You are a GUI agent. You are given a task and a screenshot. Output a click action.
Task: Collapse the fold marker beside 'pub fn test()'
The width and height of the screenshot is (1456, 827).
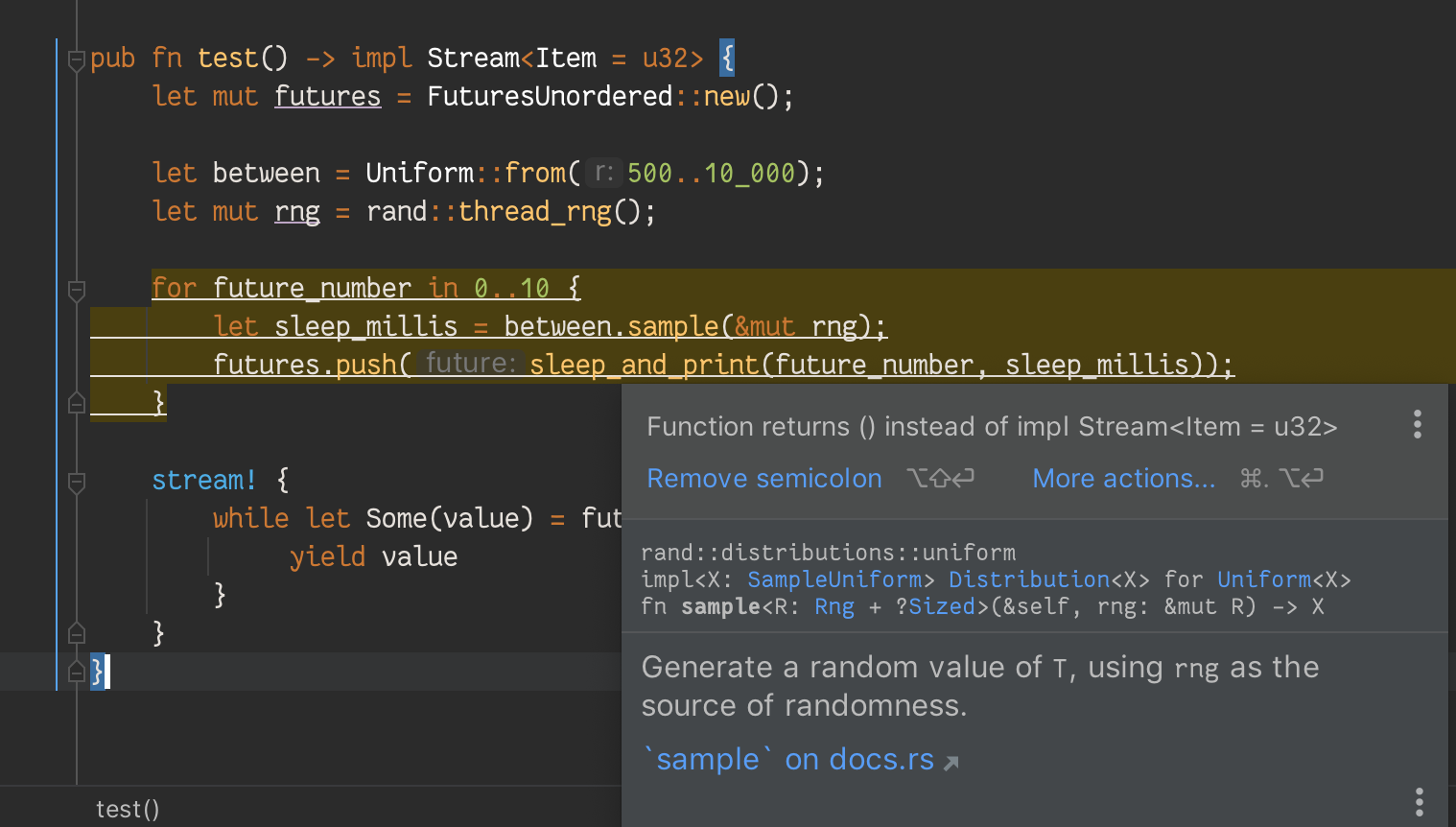[x=77, y=60]
